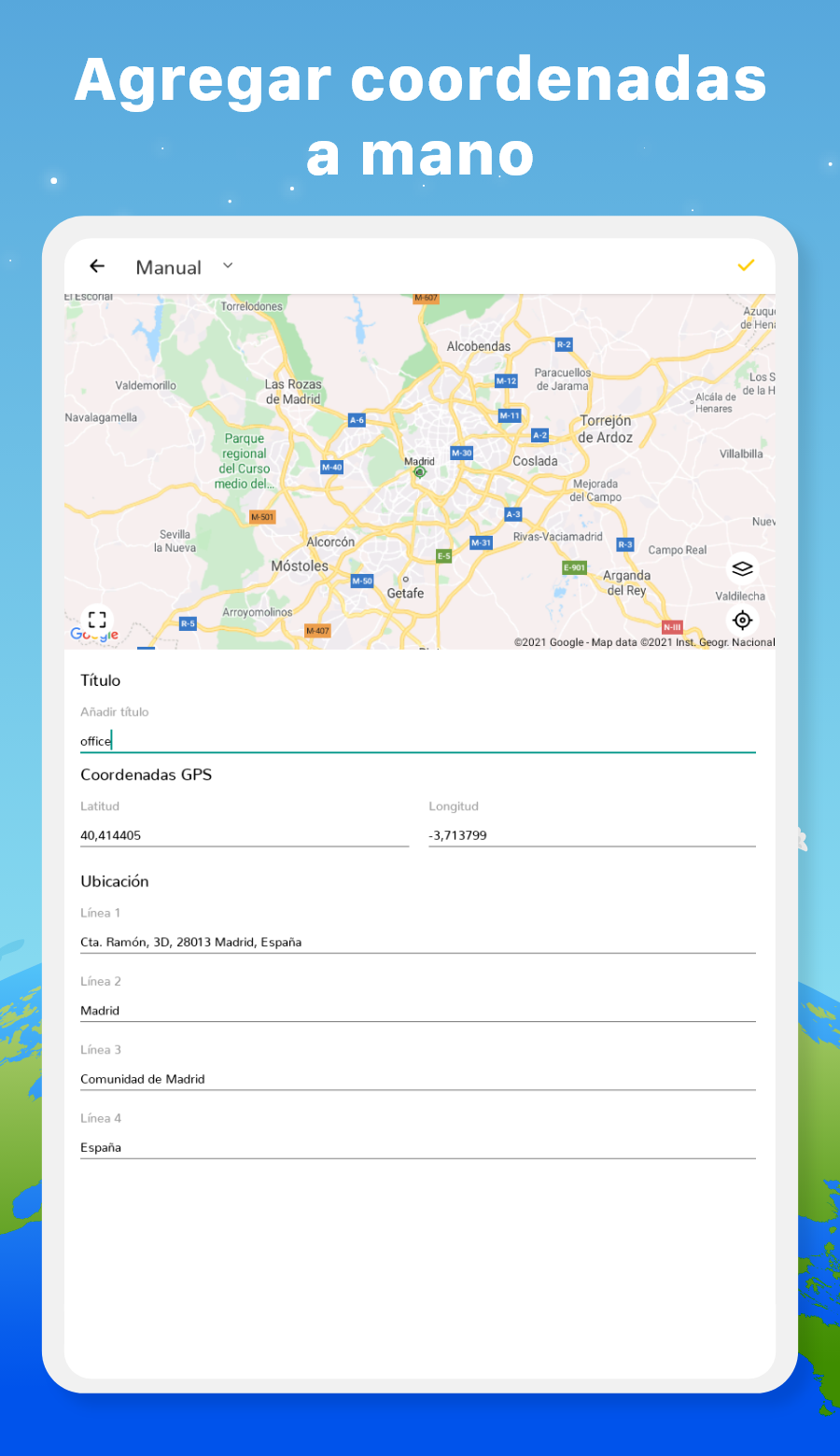
Task: Click the Google map data attribution
Action: tap(644, 642)
